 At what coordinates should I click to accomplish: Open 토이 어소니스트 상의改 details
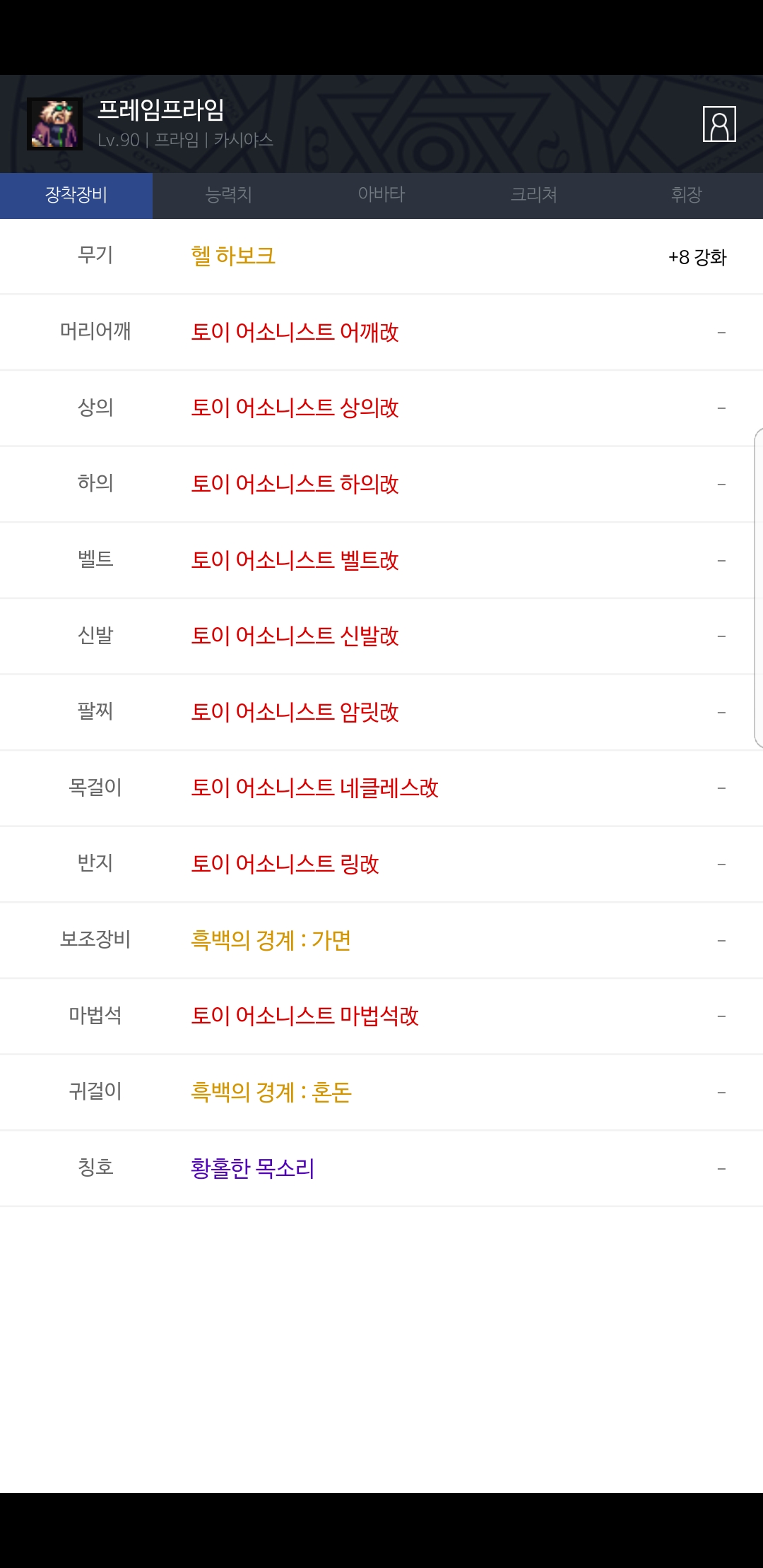point(295,408)
